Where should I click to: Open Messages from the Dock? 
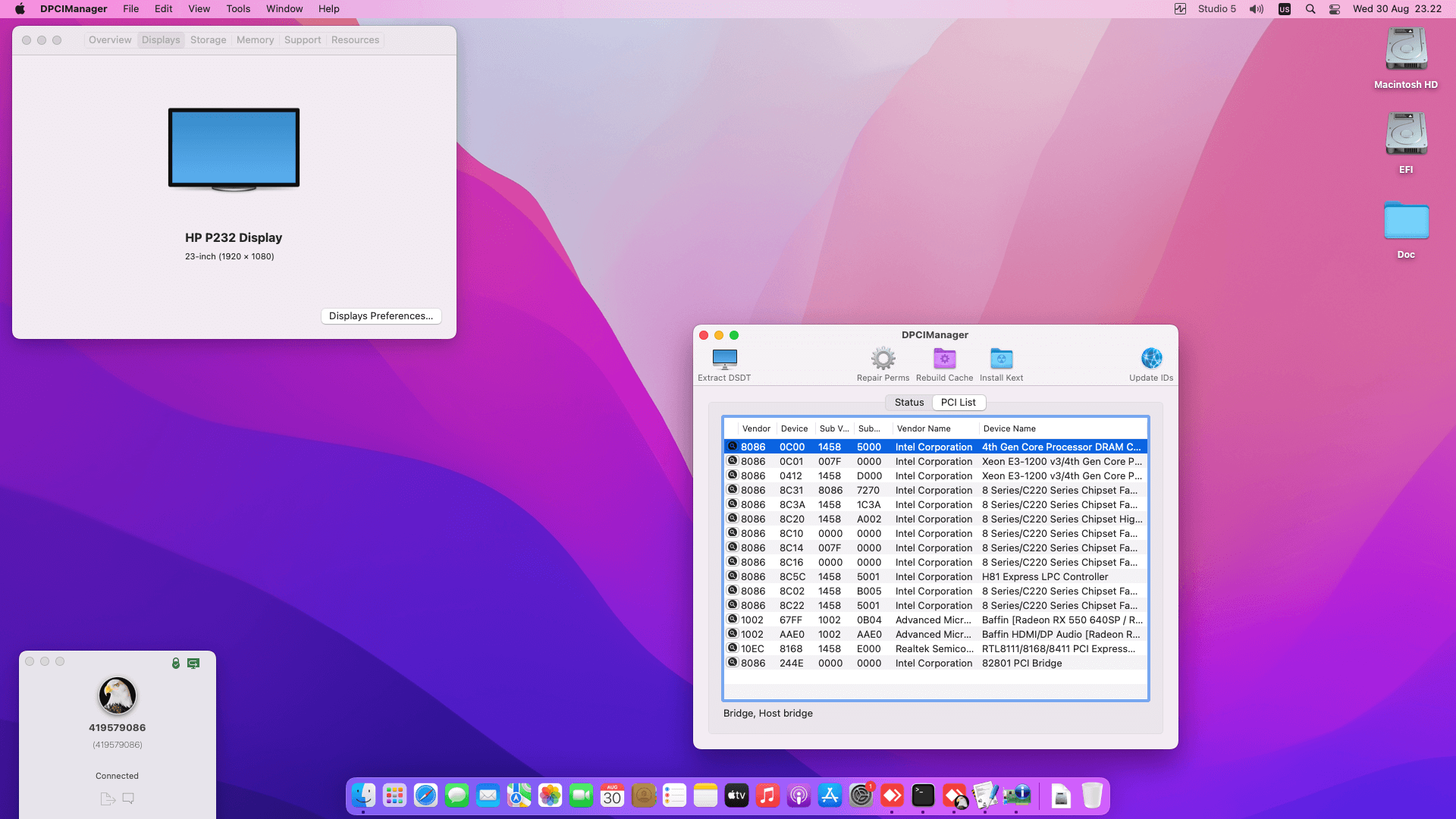(457, 795)
